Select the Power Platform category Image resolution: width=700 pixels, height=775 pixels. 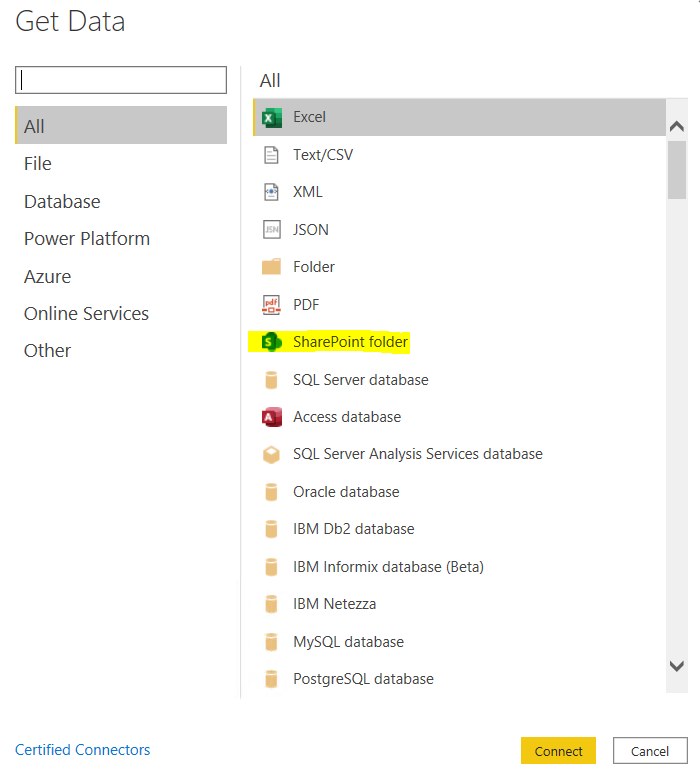(x=87, y=239)
